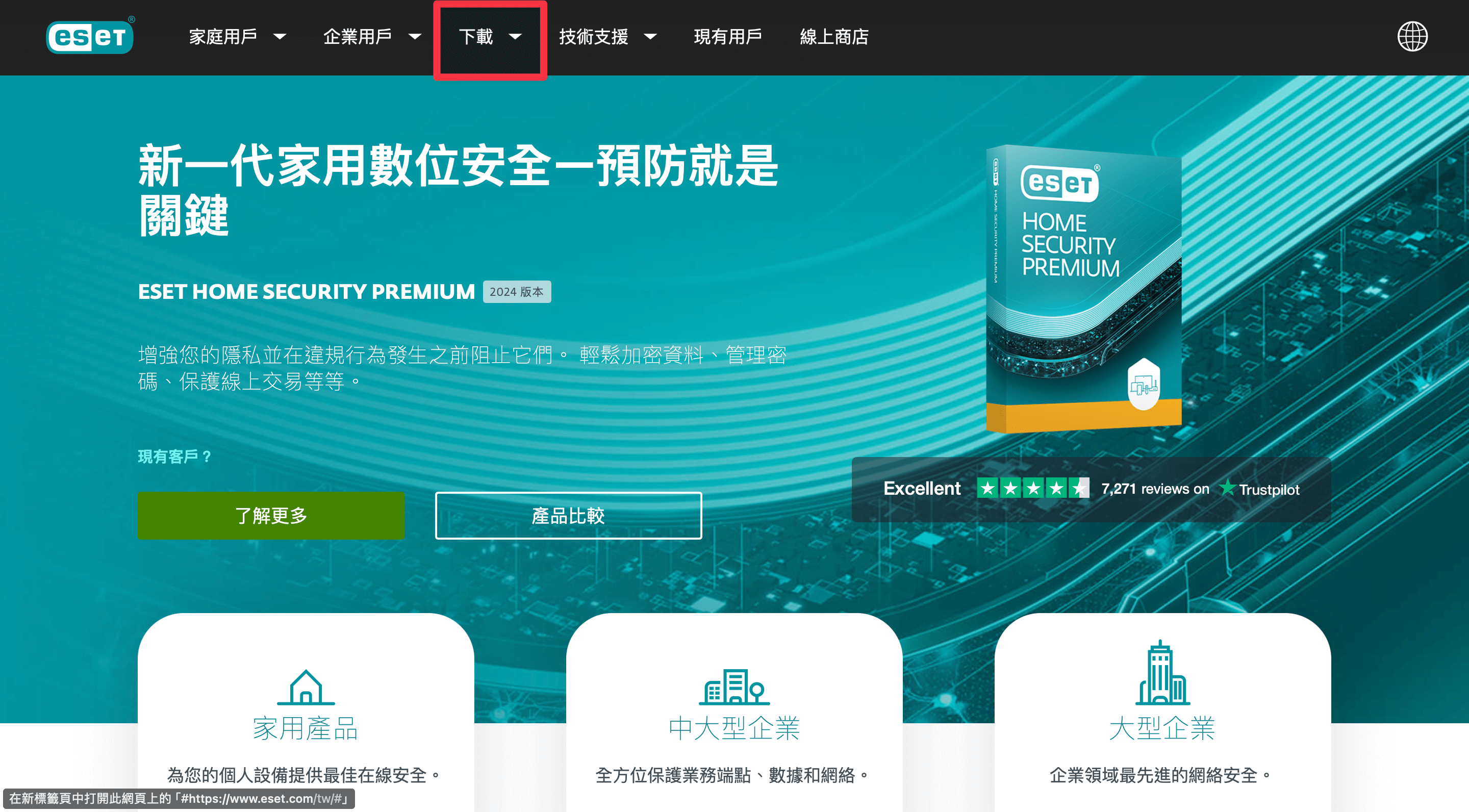Open the 技術支援 menu
The height and width of the screenshot is (812, 1469).
click(x=594, y=37)
